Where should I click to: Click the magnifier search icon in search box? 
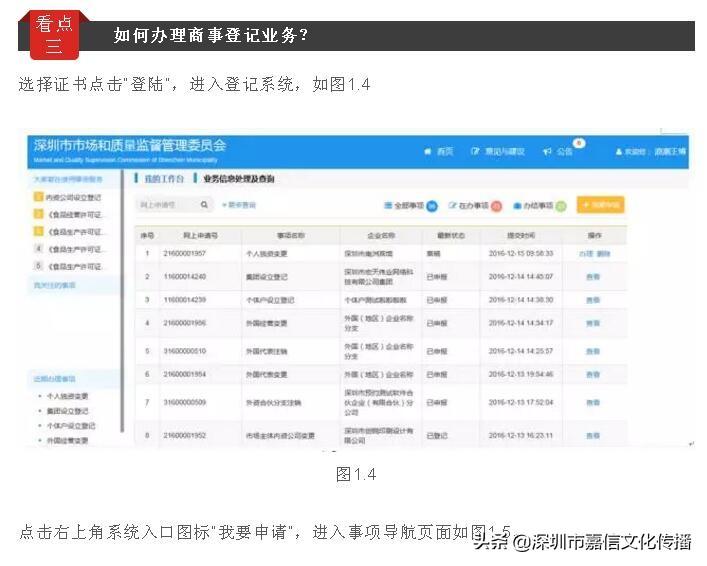(205, 204)
